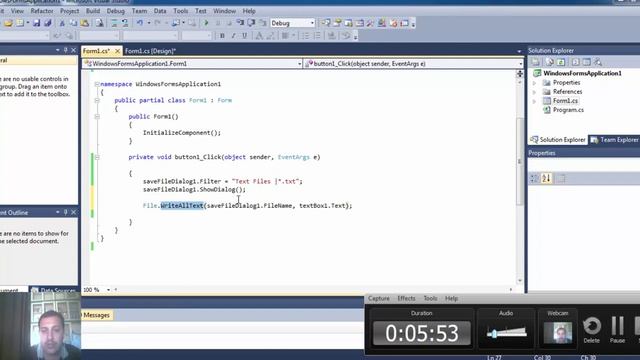Click the Open File toolbar icon

[x=8, y=23]
